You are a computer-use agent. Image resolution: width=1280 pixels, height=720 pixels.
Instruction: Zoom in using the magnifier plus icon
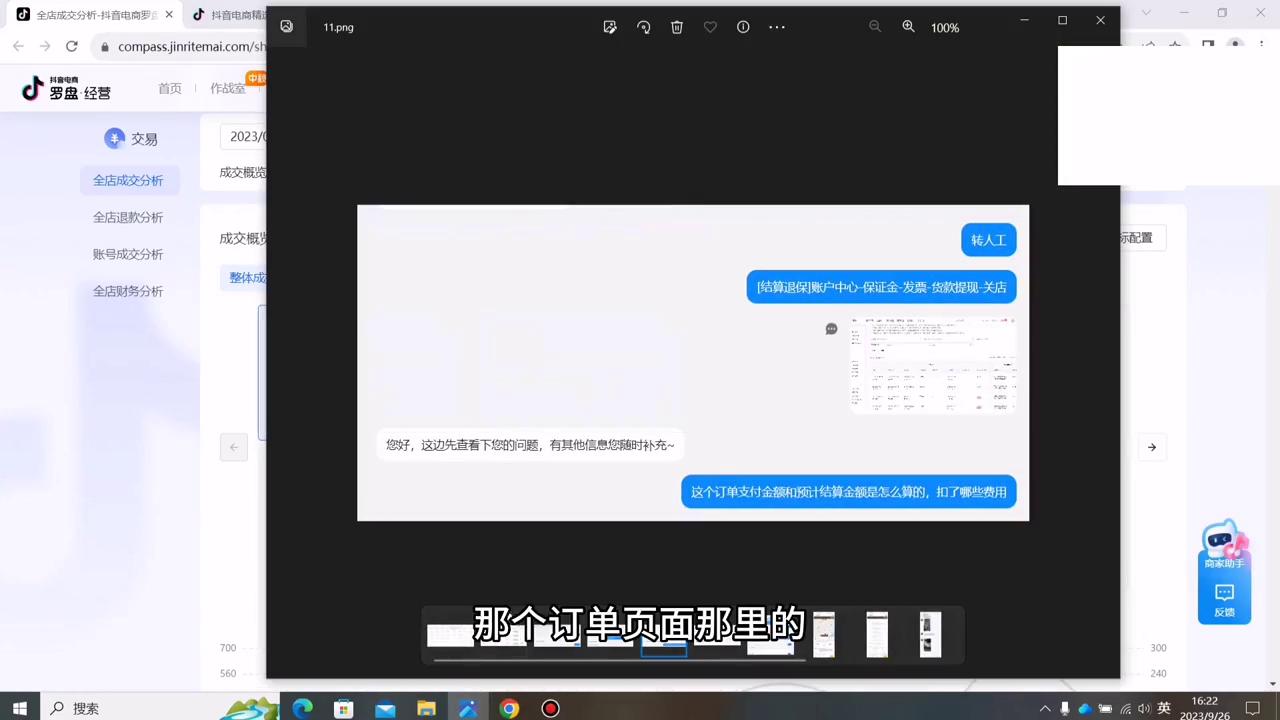(908, 27)
